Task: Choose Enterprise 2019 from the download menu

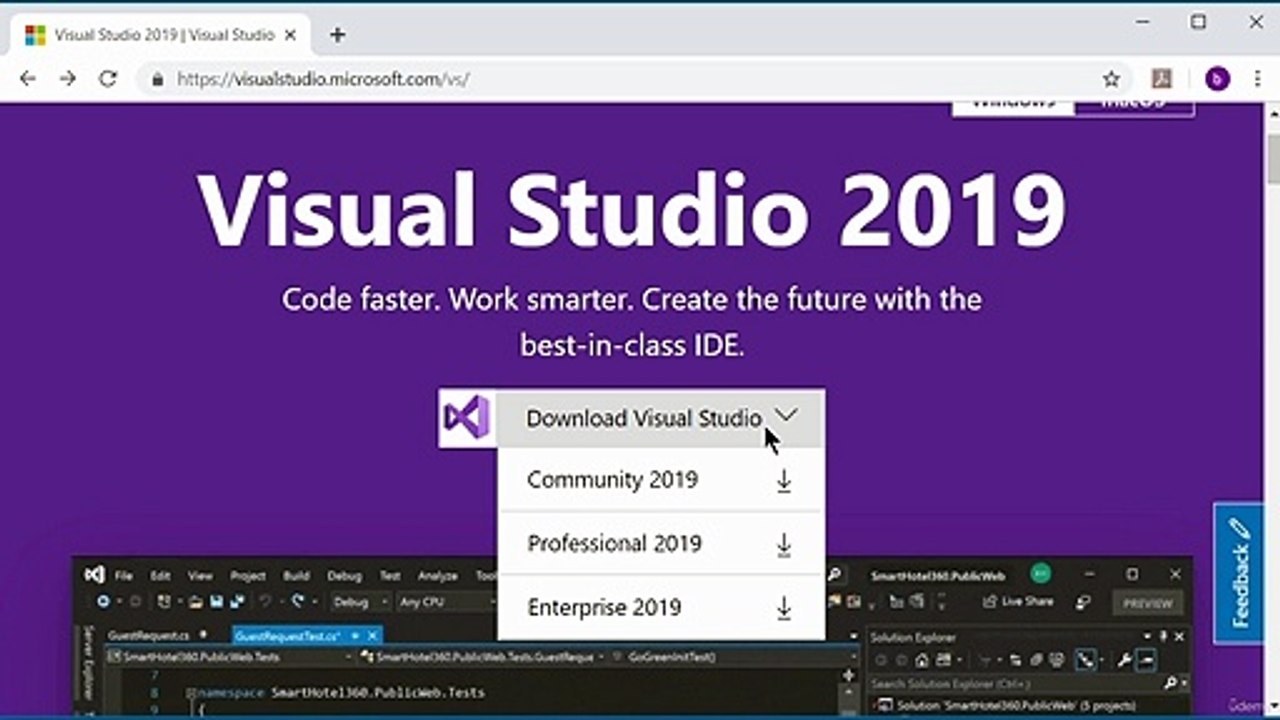Action: [x=661, y=607]
